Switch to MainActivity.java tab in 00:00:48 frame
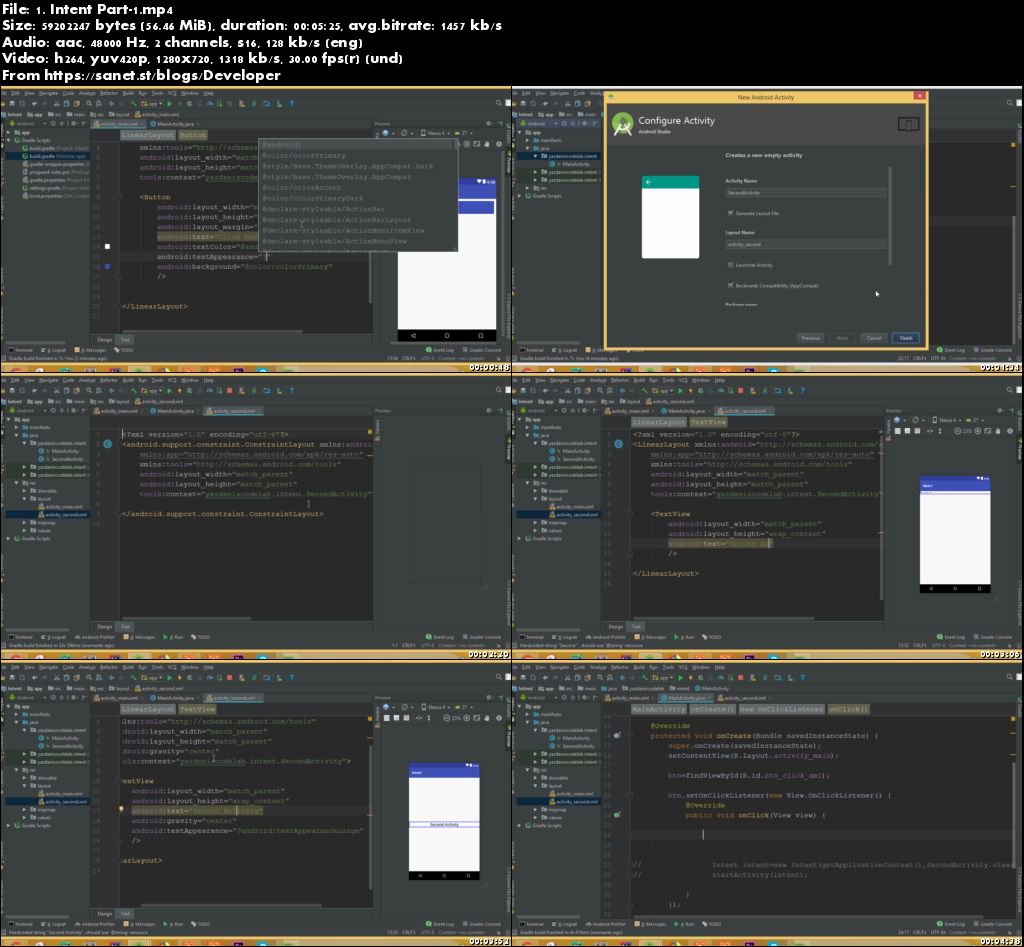This screenshot has height=947, width=1024. 174,123
